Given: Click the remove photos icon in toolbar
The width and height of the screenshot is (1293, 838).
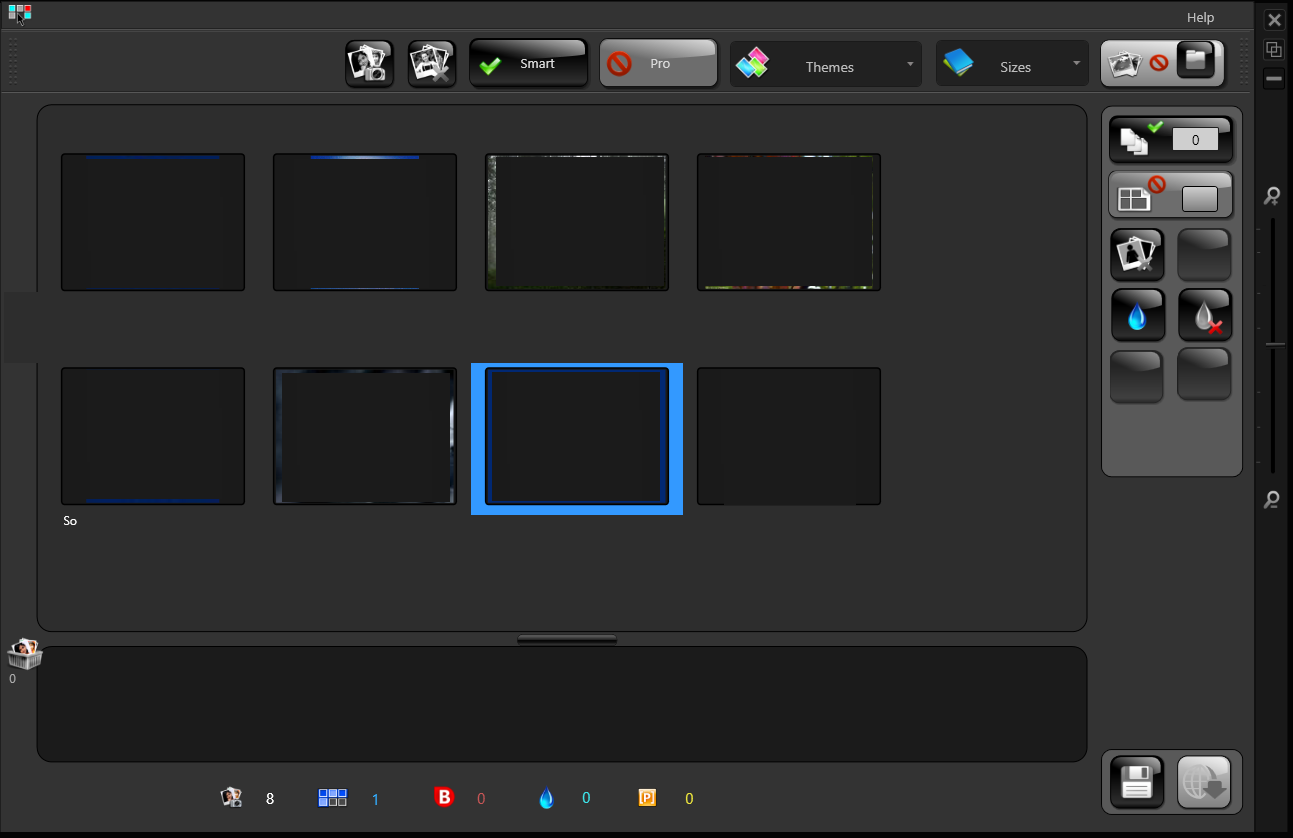Looking at the screenshot, I should point(432,64).
